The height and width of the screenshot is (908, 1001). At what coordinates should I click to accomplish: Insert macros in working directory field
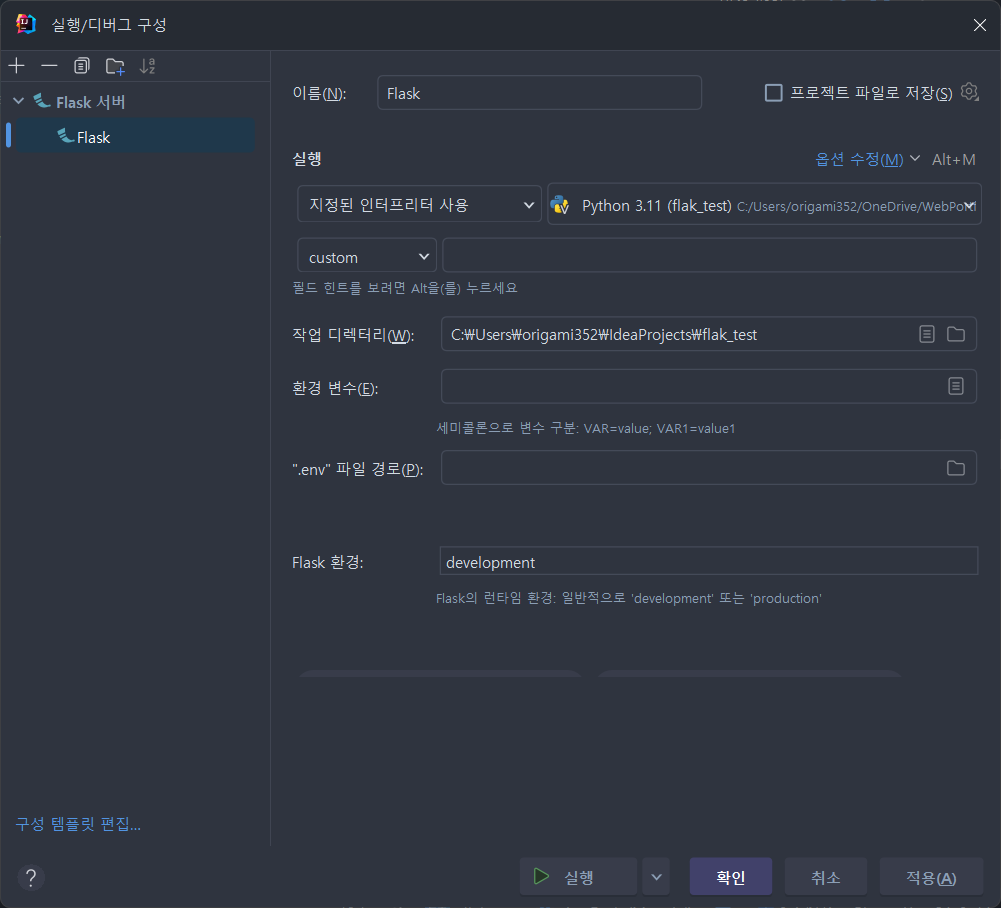pyautogui.click(x=926, y=334)
